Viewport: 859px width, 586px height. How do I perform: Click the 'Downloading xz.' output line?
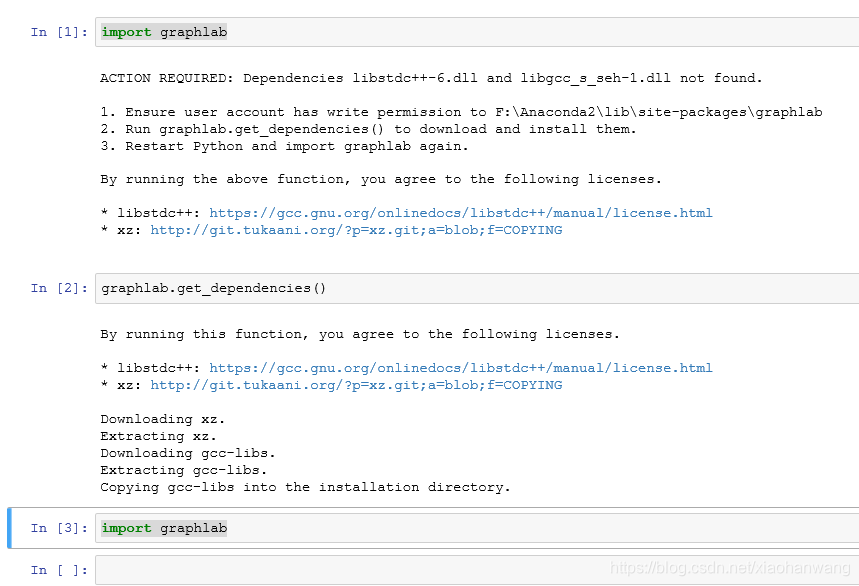point(162,419)
